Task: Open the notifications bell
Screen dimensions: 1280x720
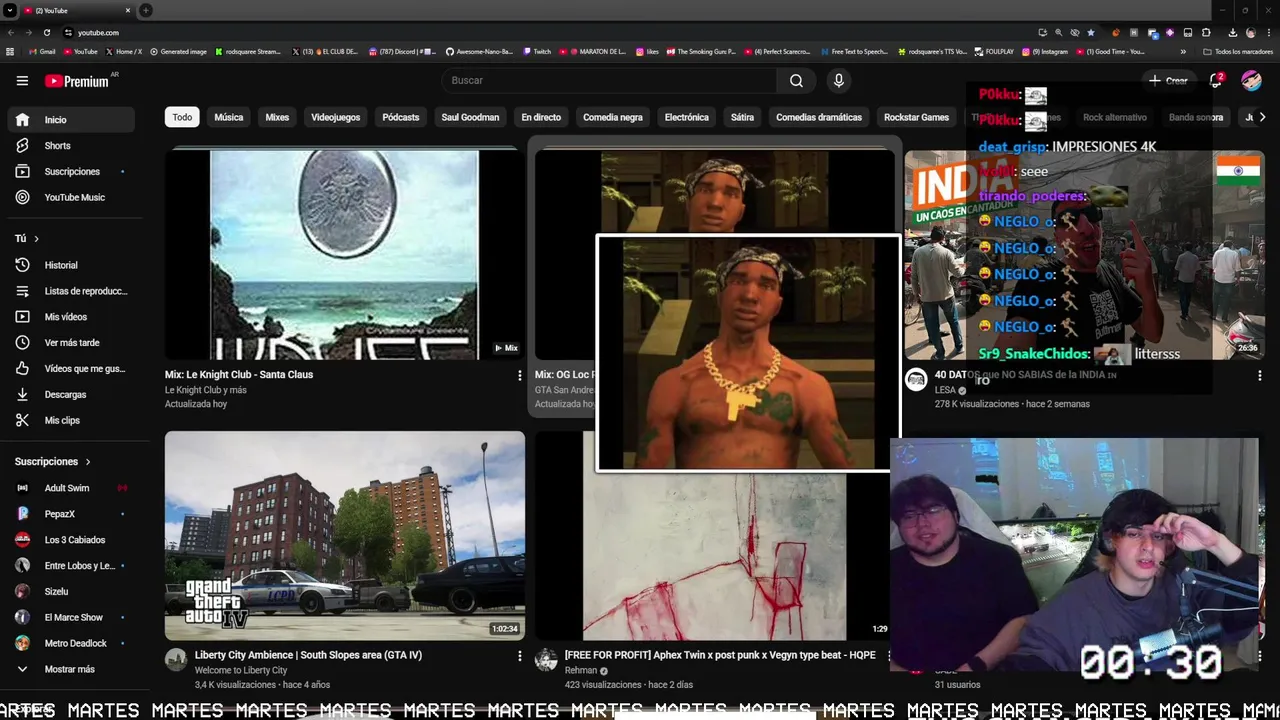Action: (x=1216, y=80)
